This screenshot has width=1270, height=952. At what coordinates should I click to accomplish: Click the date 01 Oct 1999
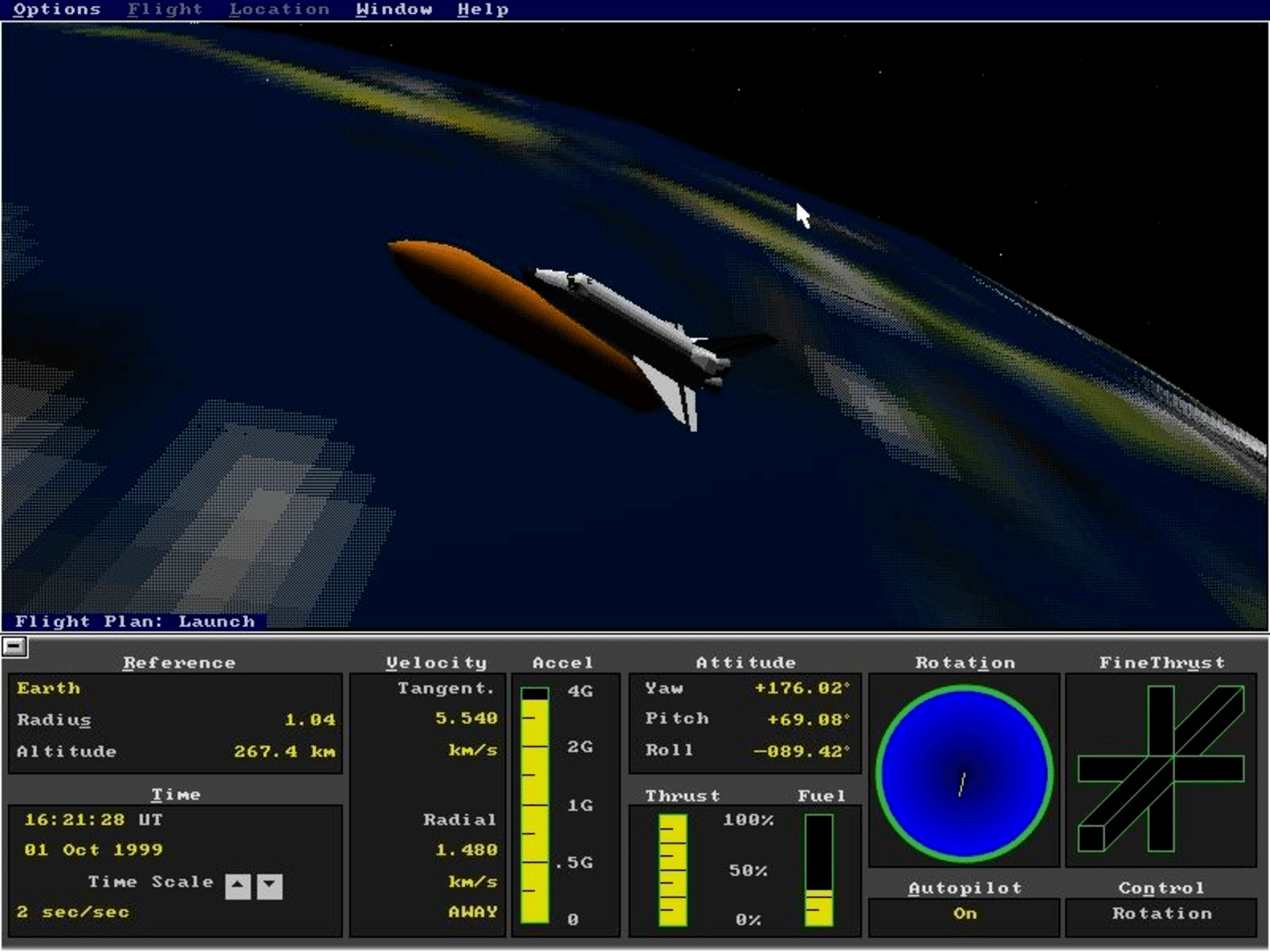(93, 851)
